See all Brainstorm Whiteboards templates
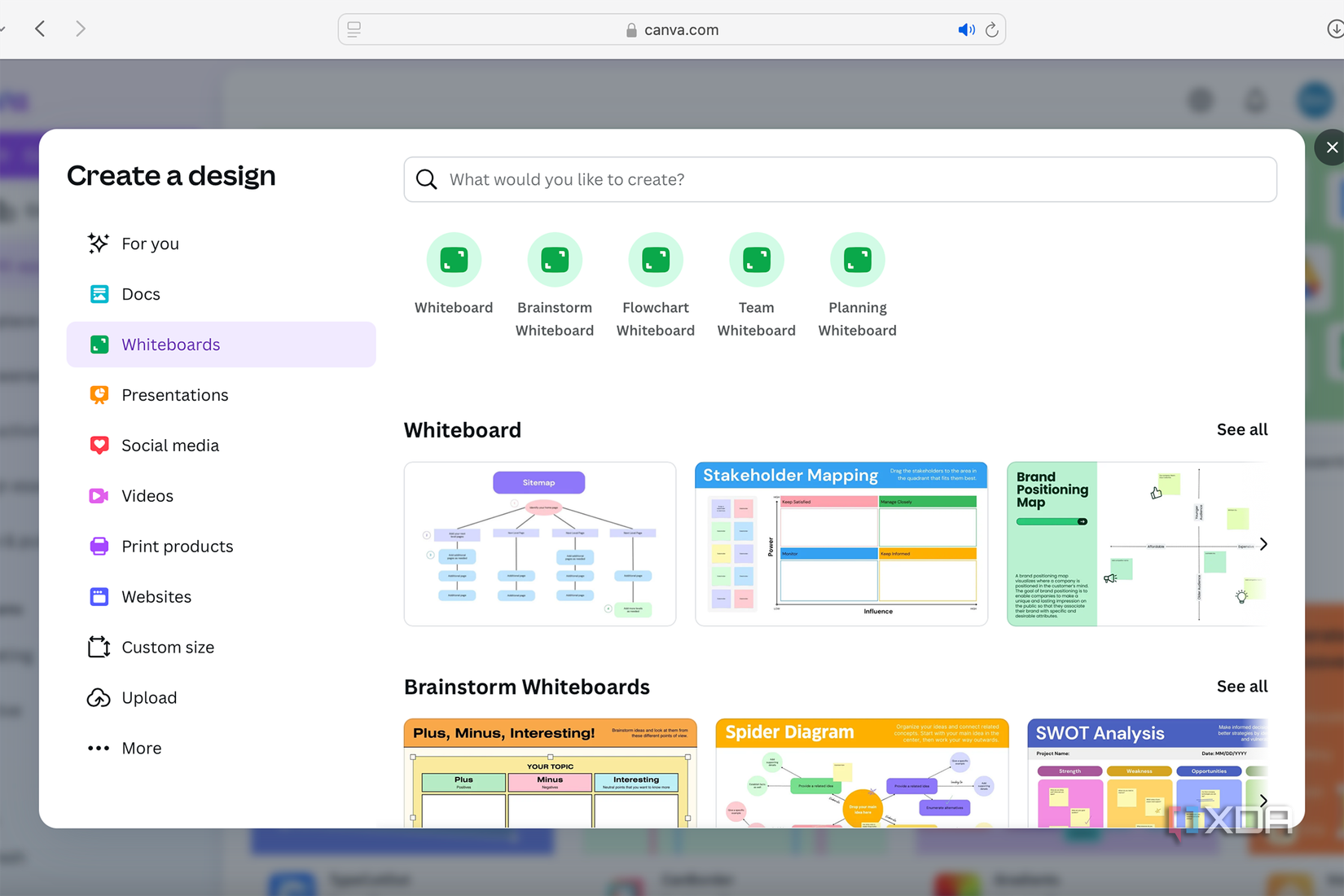The image size is (1344, 896). (x=1241, y=687)
